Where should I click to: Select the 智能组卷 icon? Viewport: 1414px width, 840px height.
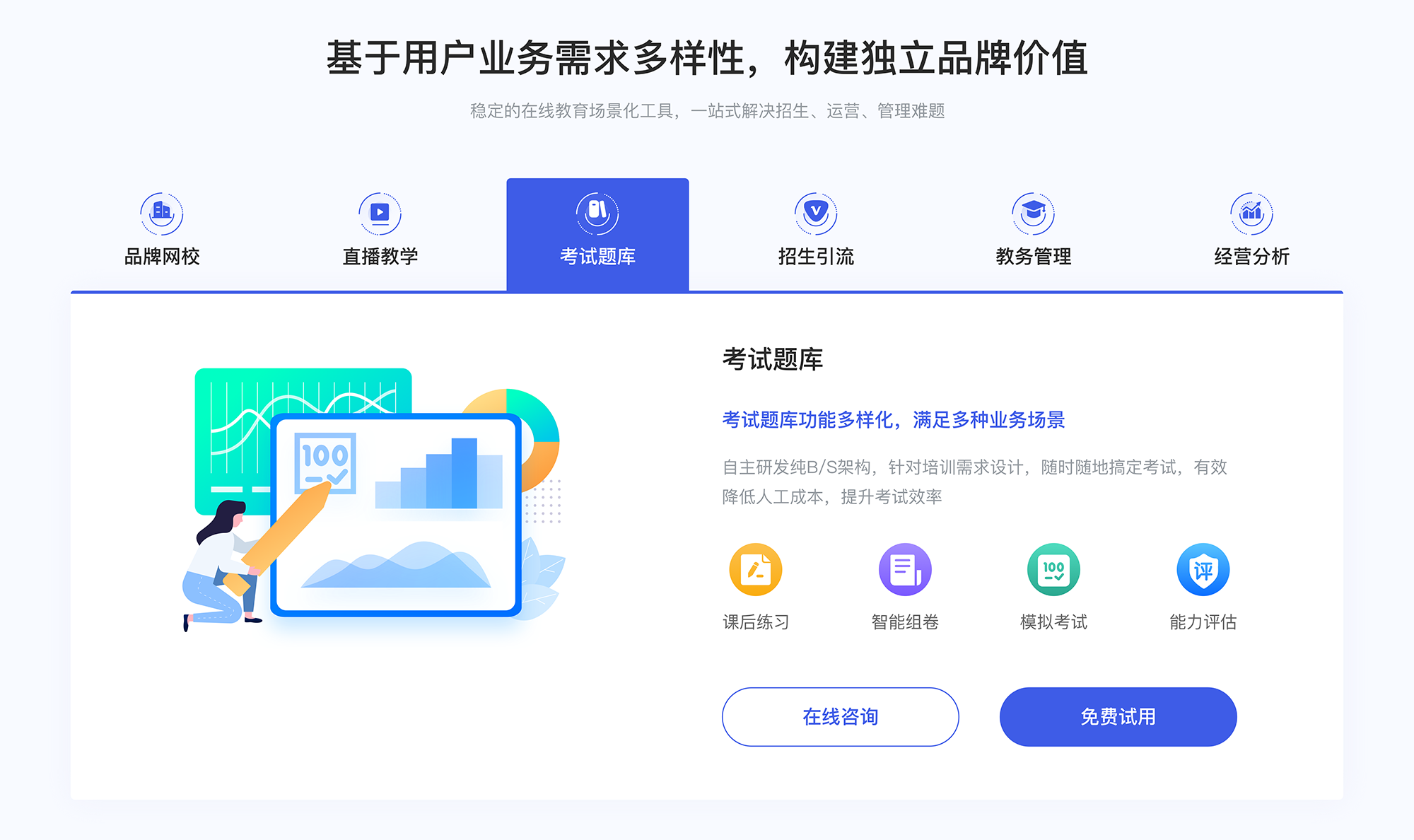pos(899,574)
